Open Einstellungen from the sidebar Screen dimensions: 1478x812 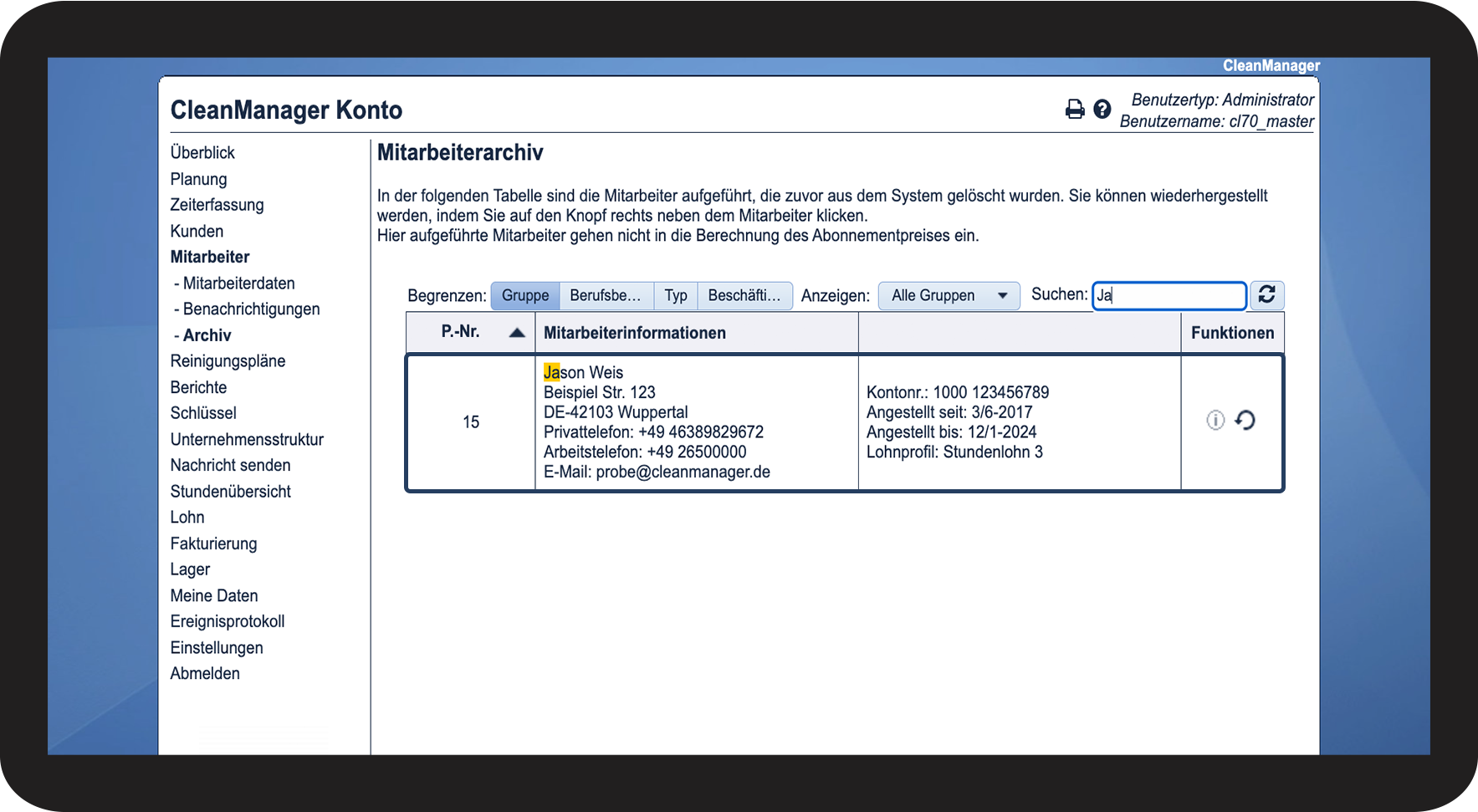point(217,648)
